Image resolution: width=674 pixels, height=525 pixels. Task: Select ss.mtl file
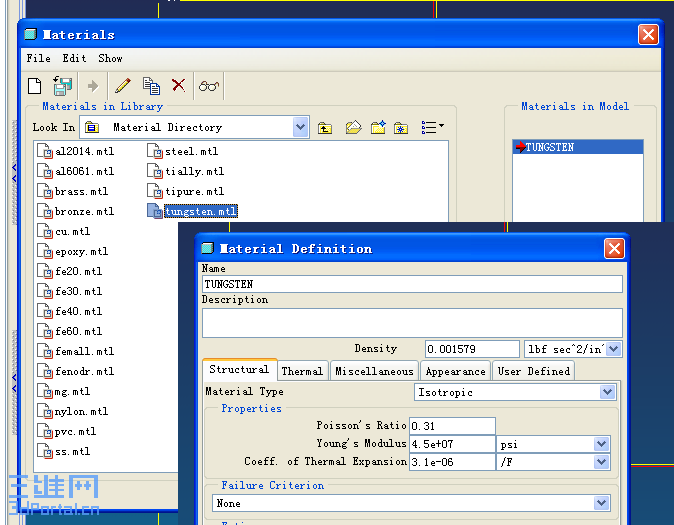click(64, 451)
